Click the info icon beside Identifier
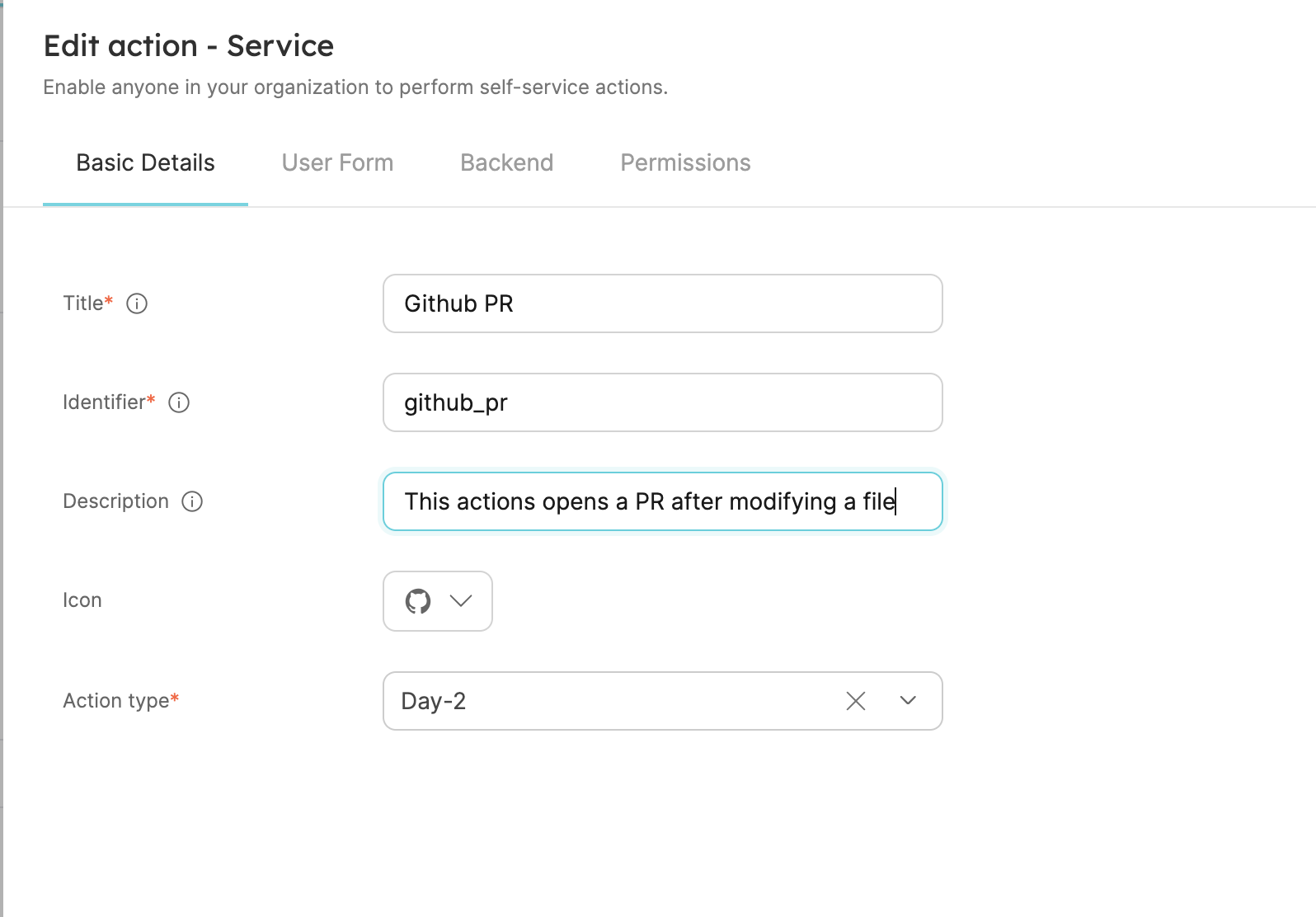This screenshot has width=1316, height=917. 179,402
